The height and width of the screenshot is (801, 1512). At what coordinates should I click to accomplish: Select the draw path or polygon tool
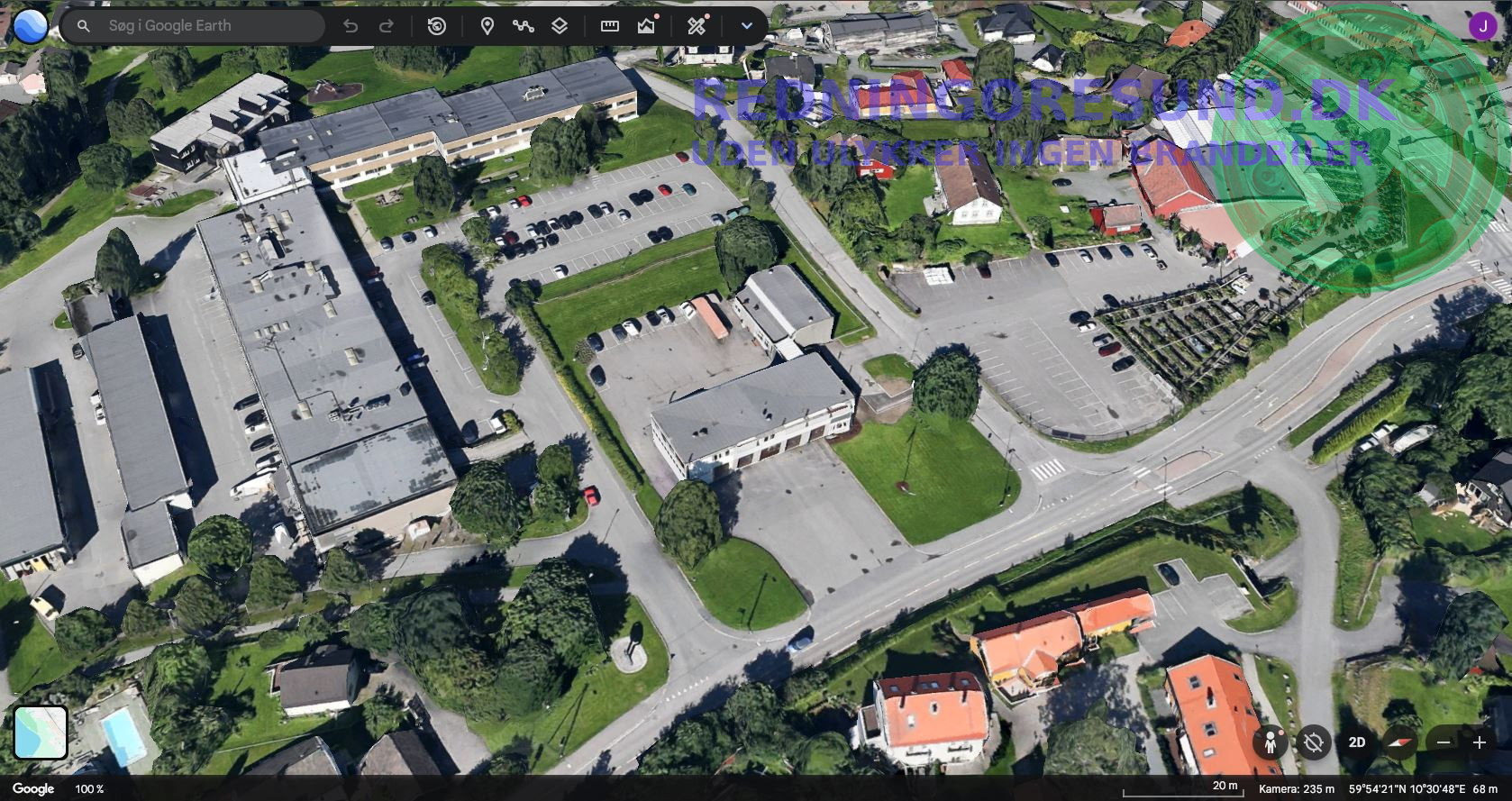(x=524, y=26)
